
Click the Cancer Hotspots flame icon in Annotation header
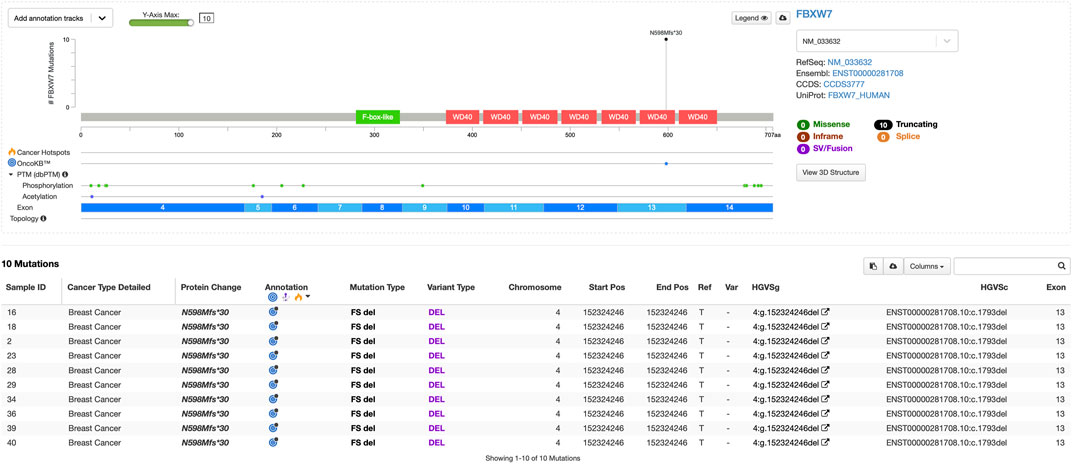(297, 297)
